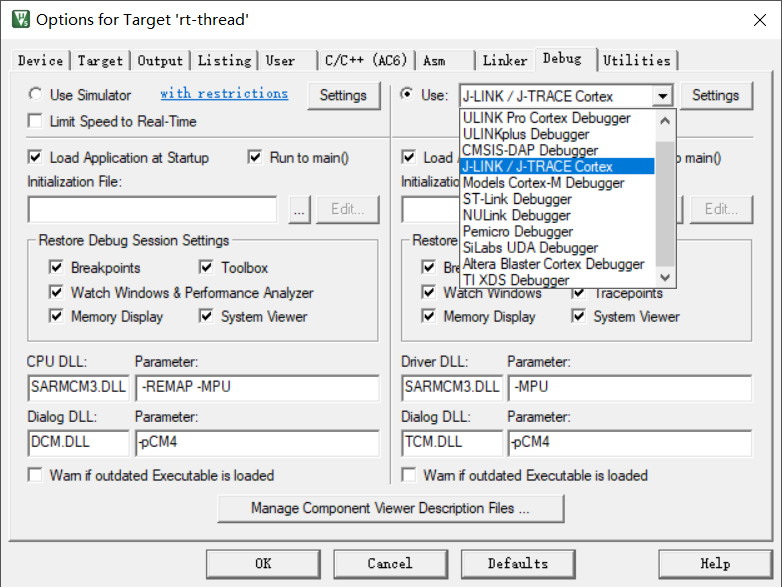Toggle hardware-side Load Application checkbox
Viewport: 782px width, 587px height.
408,158
